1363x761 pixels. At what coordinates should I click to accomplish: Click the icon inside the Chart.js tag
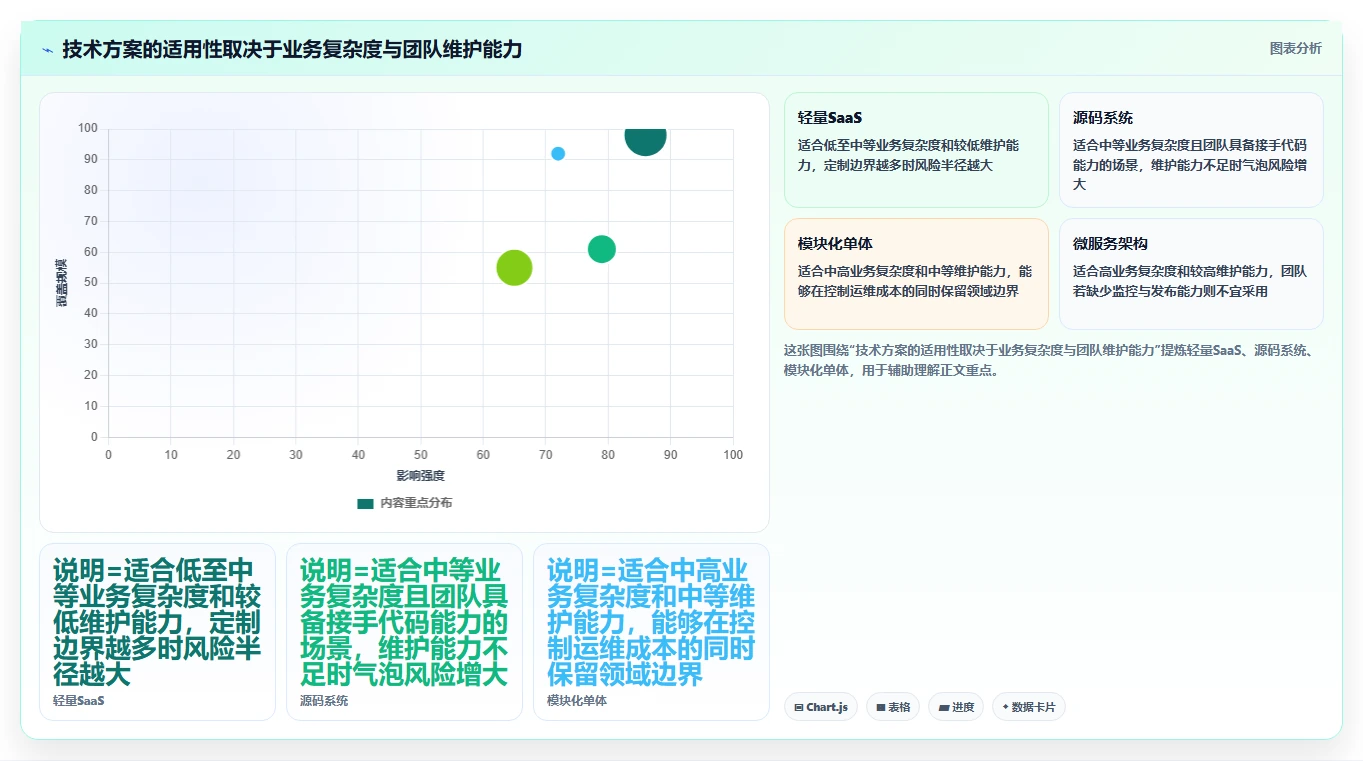(798, 707)
